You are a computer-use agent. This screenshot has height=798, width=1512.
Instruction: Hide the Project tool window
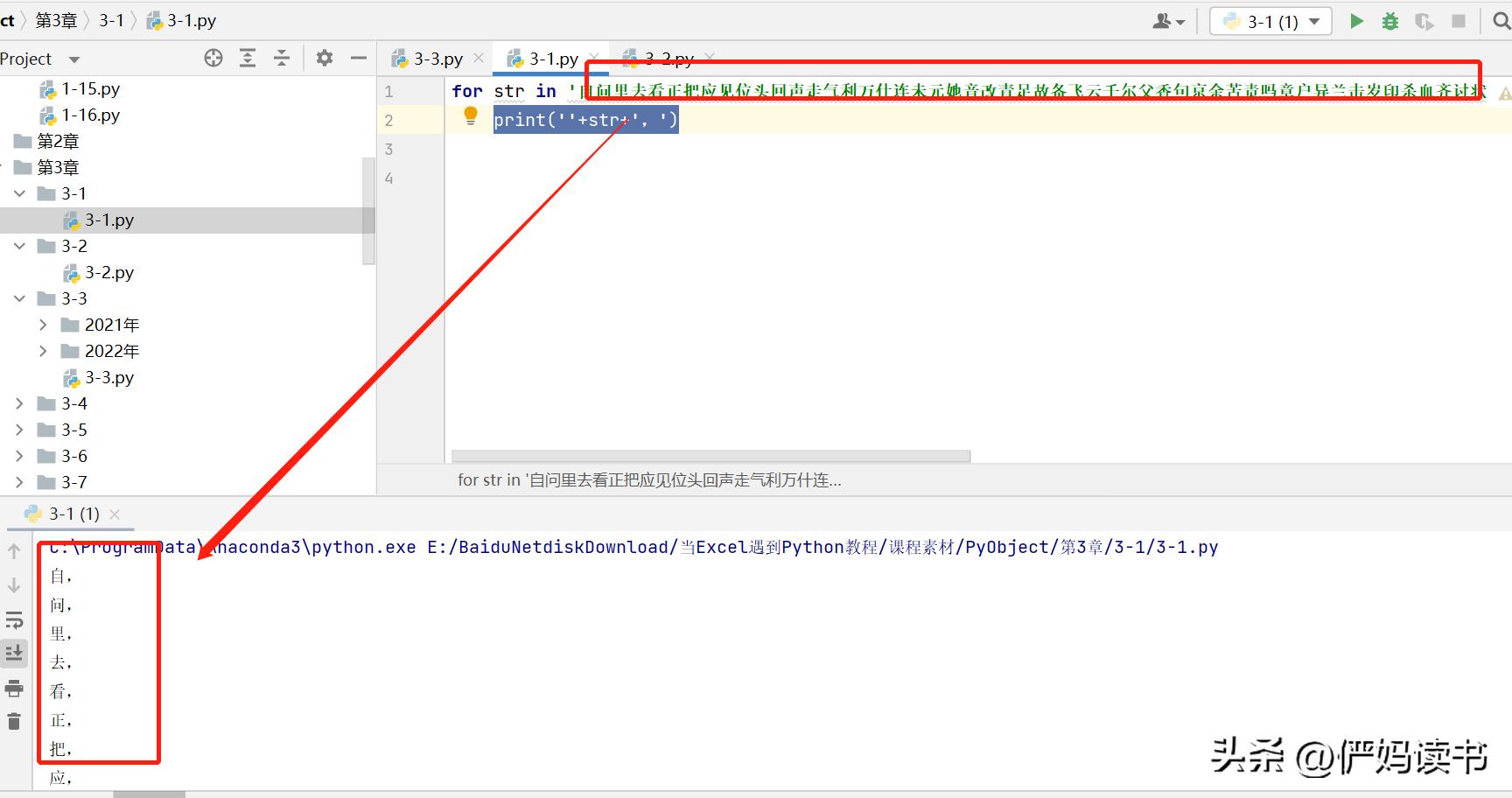[359, 59]
